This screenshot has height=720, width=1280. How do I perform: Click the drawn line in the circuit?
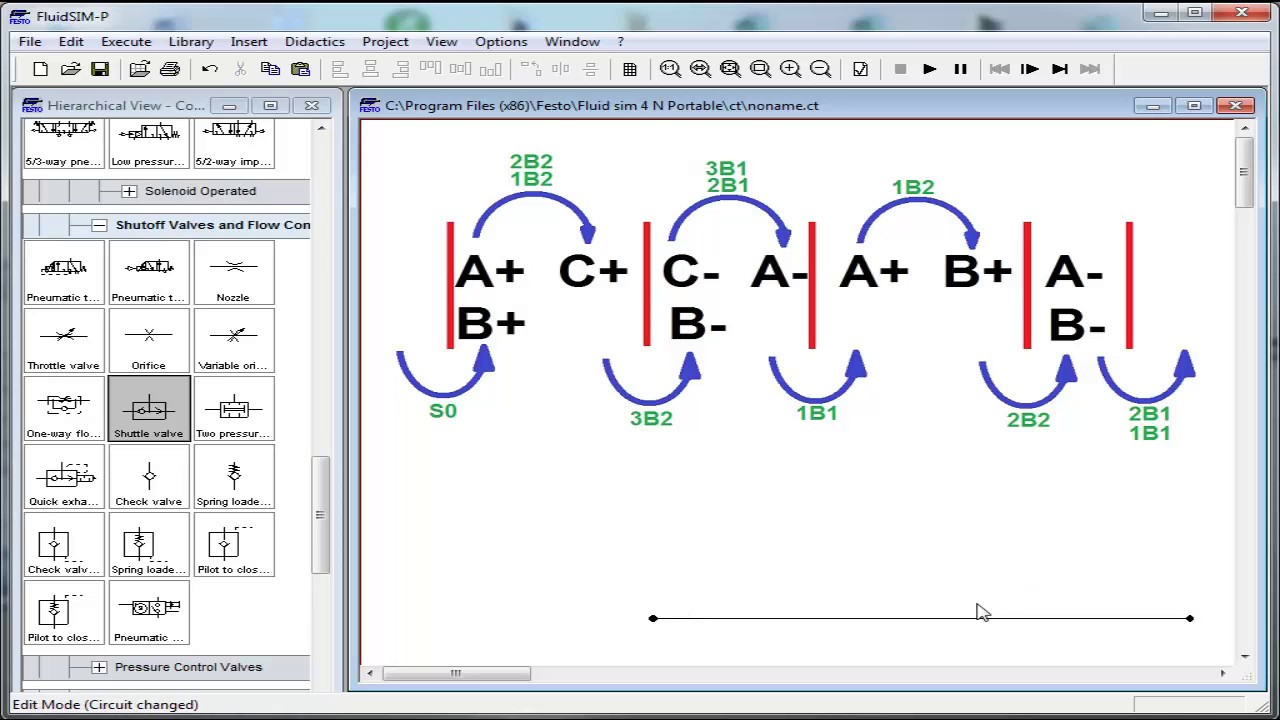tap(921, 618)
